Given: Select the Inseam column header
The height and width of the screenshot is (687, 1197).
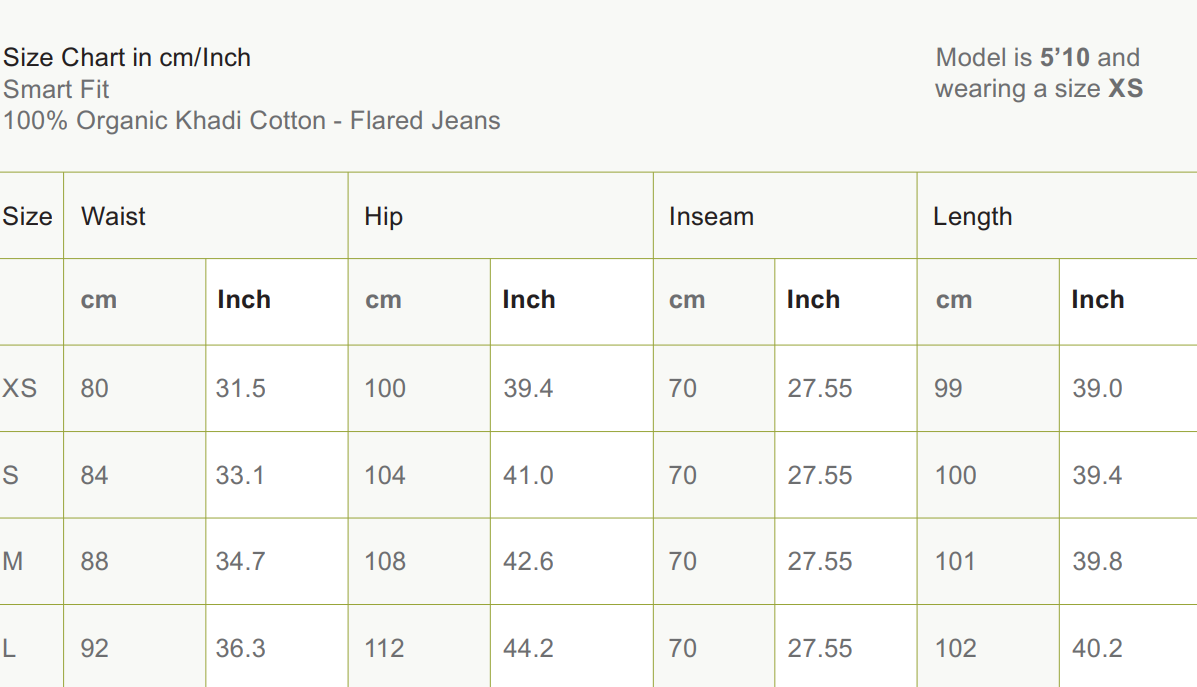Looking at the screenshot, I should pos(711,217).
